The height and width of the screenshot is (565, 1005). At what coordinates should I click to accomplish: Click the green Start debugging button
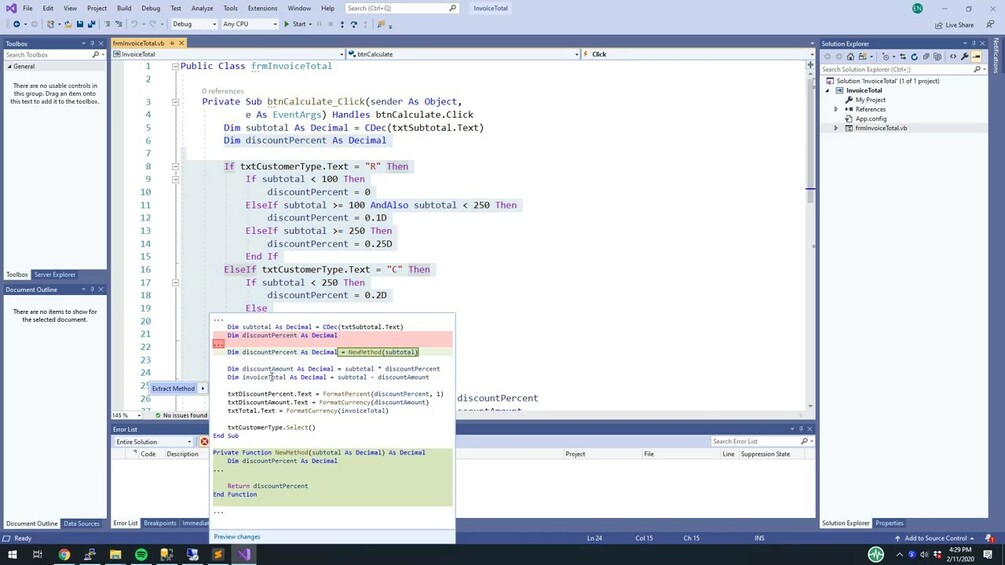295,24
